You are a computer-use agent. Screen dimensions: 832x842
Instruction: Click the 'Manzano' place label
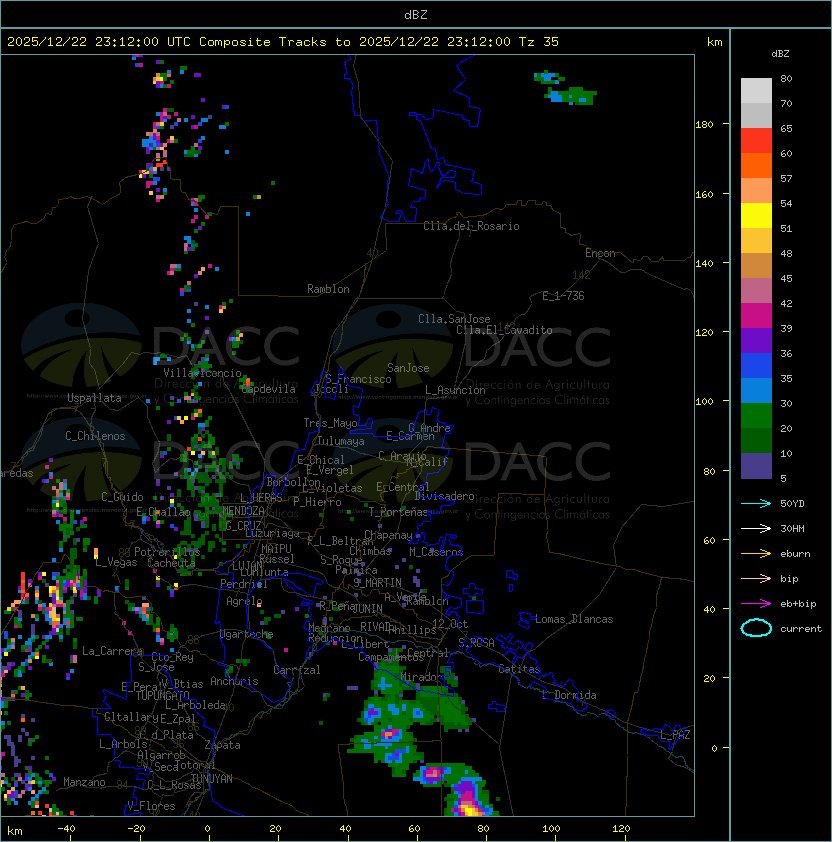pos(84,782)
